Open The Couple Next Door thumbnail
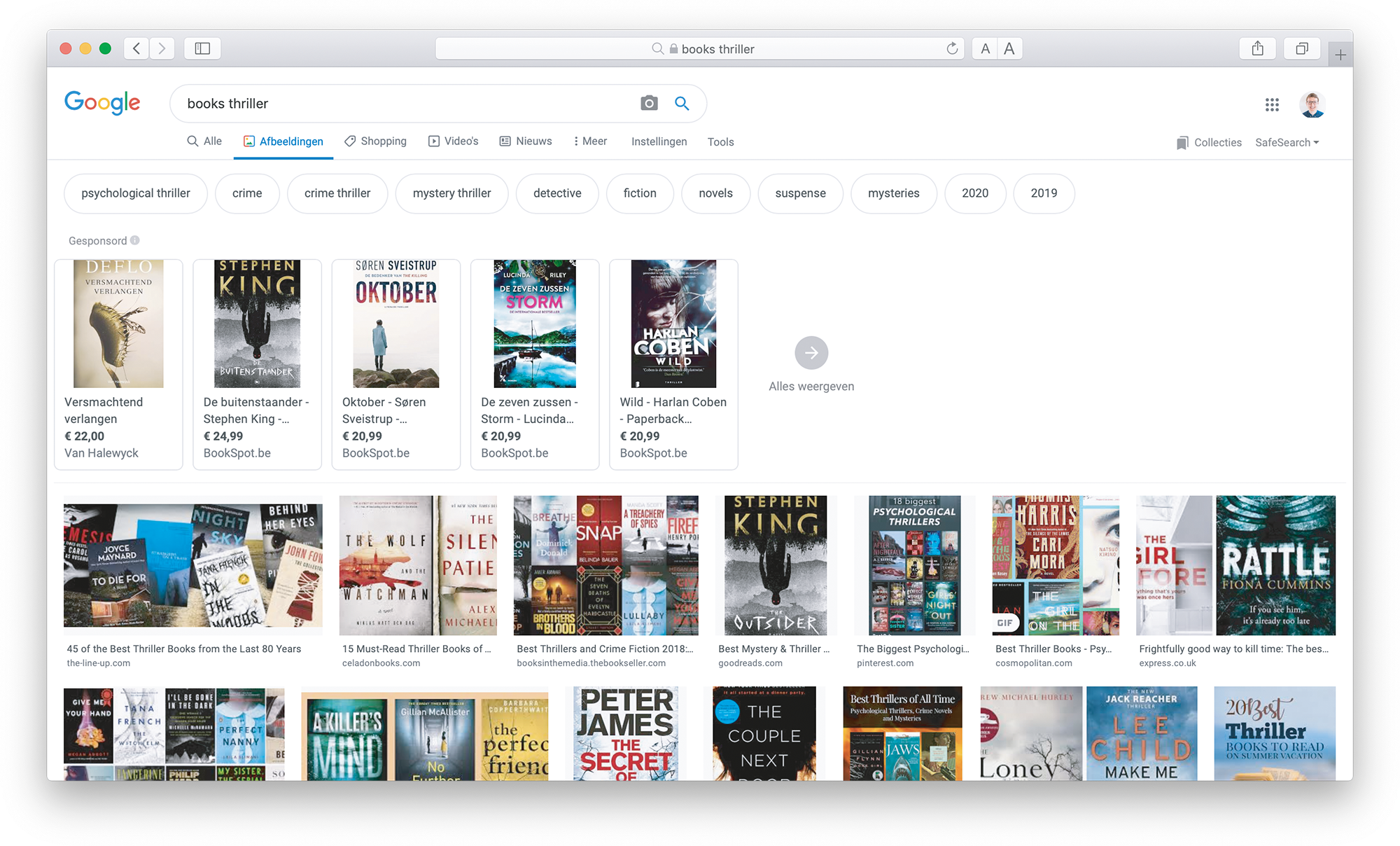The width and height of the screenshot is (1400, 846). (764, 733)
